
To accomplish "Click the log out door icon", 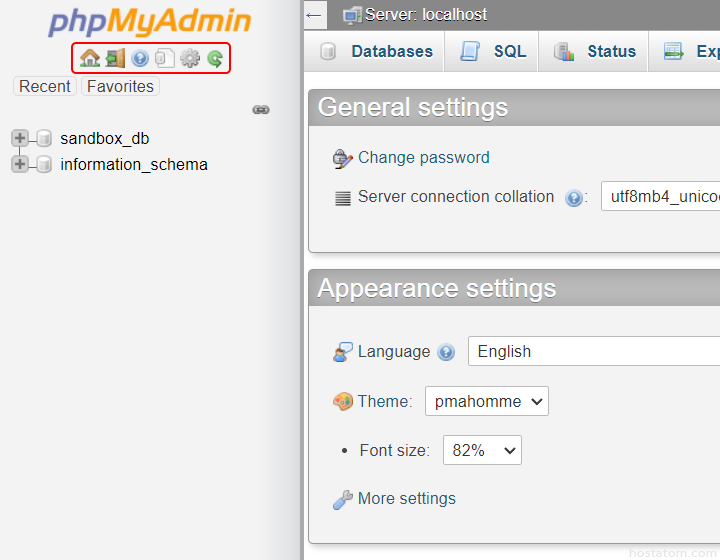I will pos(115,59).
